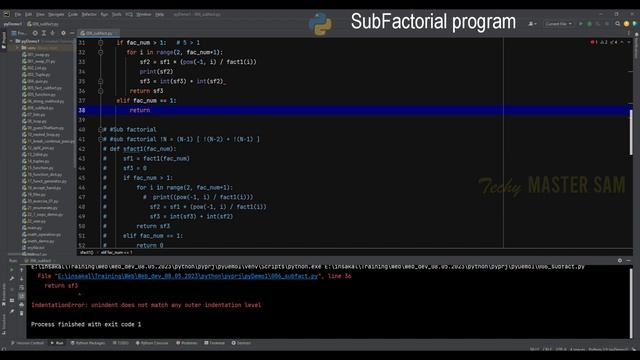Viewport: 640px width, 360px height.
Task: Click Expand All icon in Project panel
Action: point(44,33)
